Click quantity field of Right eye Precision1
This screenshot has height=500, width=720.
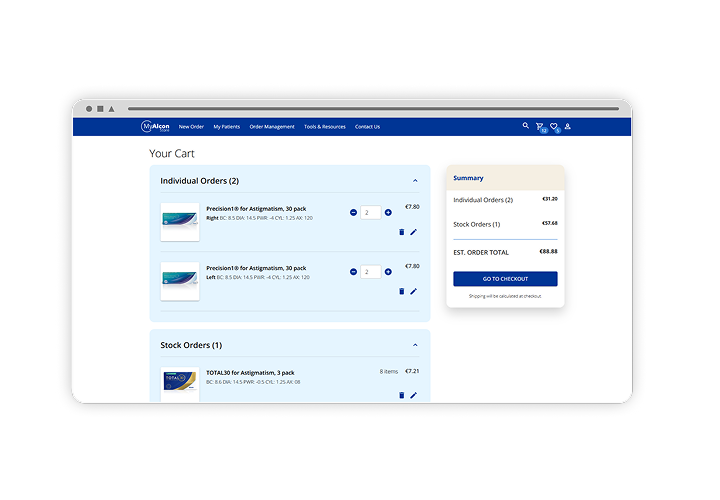pyautogui.click(x=370, y=213)
